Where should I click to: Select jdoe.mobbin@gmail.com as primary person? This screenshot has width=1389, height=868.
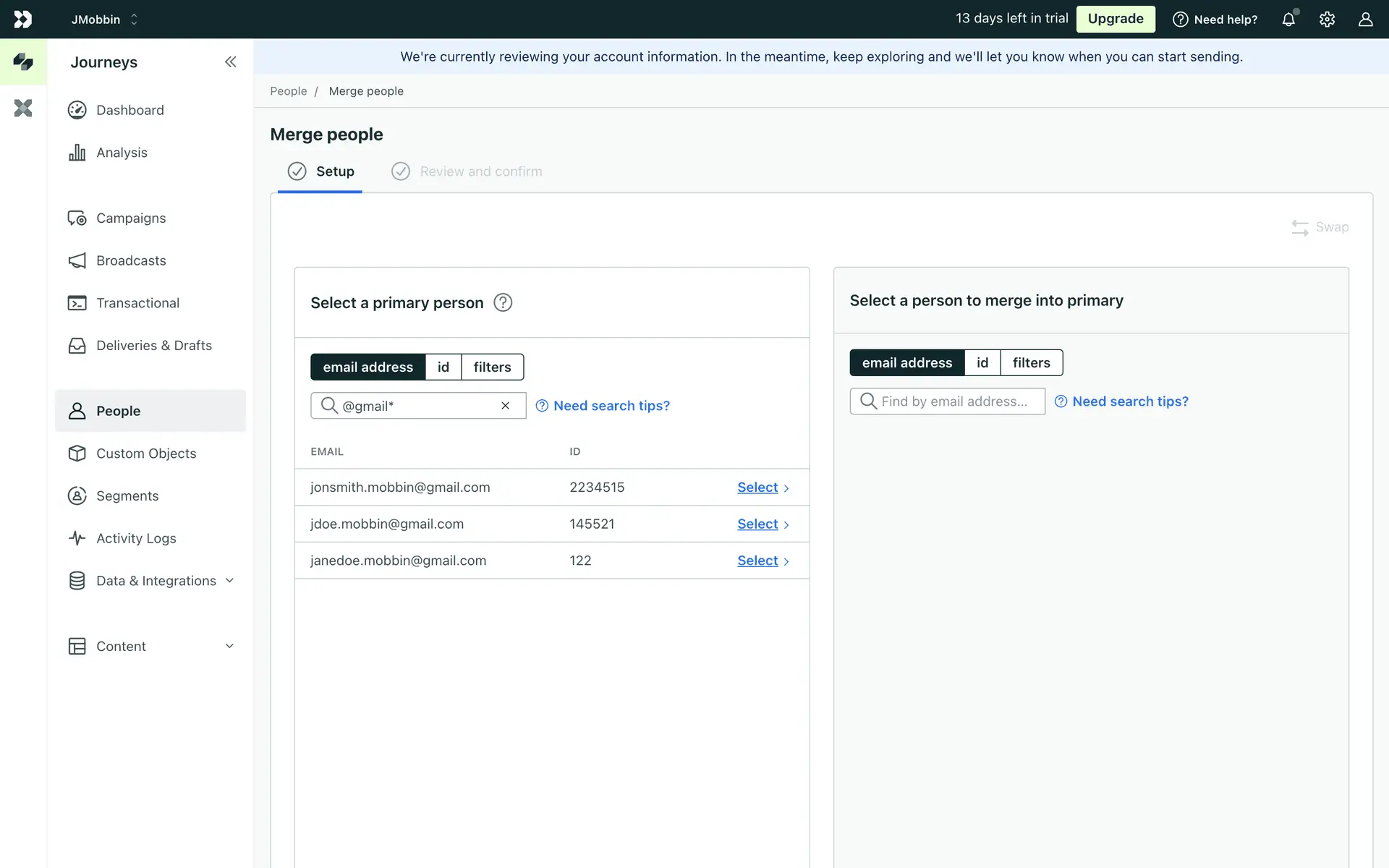pos(757,524)
